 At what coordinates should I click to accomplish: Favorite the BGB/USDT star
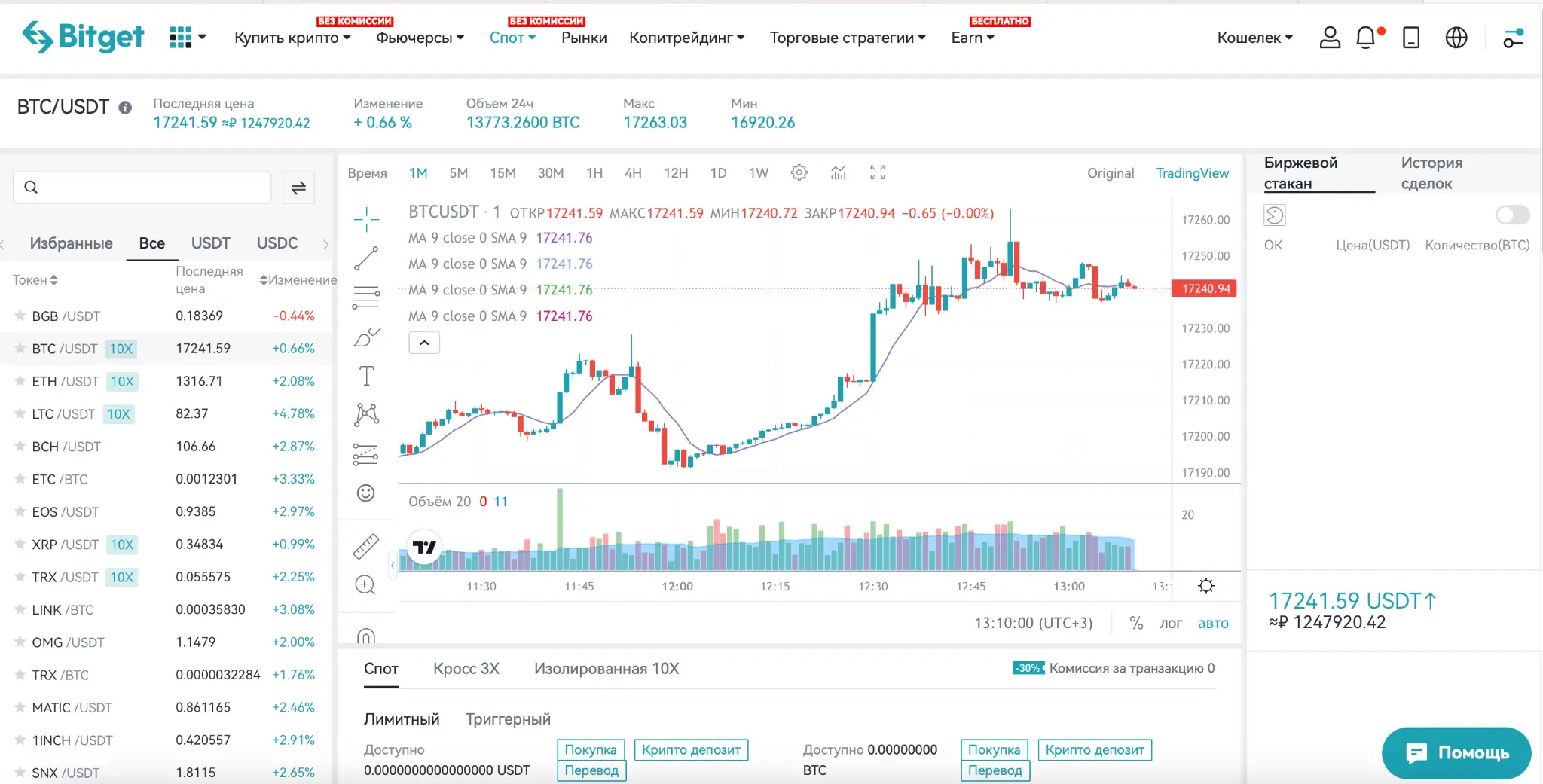[x=20, y=316]
